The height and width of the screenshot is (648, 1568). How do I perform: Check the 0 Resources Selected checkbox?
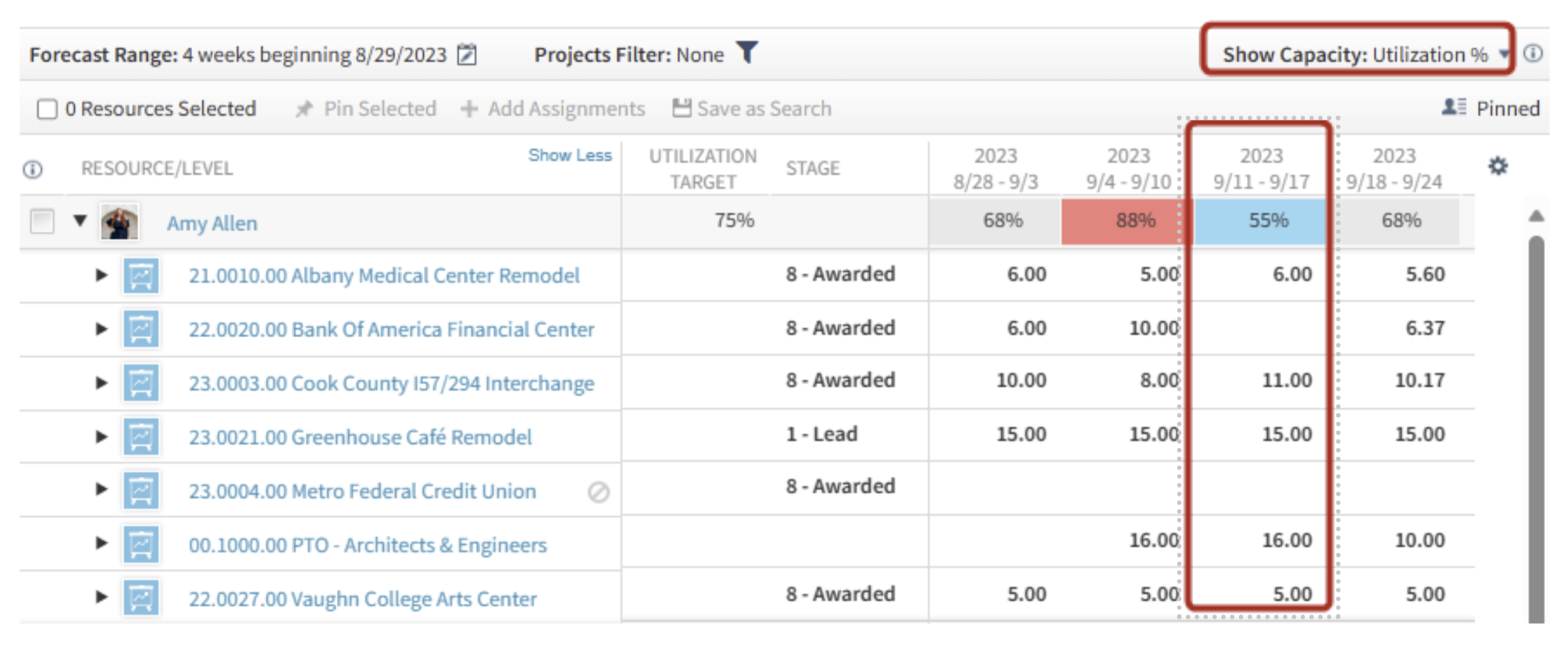tap(46, 108)
